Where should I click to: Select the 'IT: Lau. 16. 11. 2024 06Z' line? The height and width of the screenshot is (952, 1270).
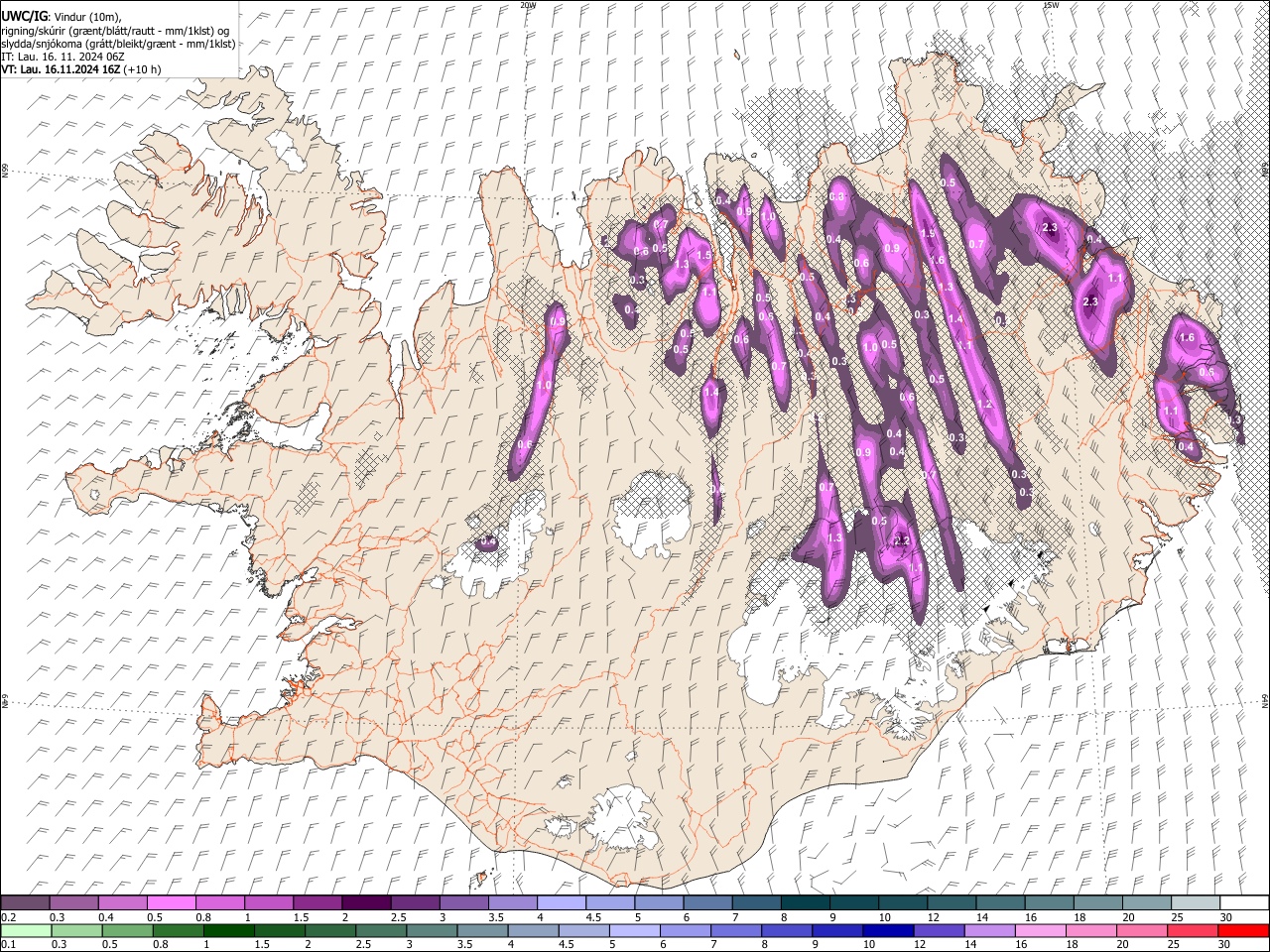[63, 57]
